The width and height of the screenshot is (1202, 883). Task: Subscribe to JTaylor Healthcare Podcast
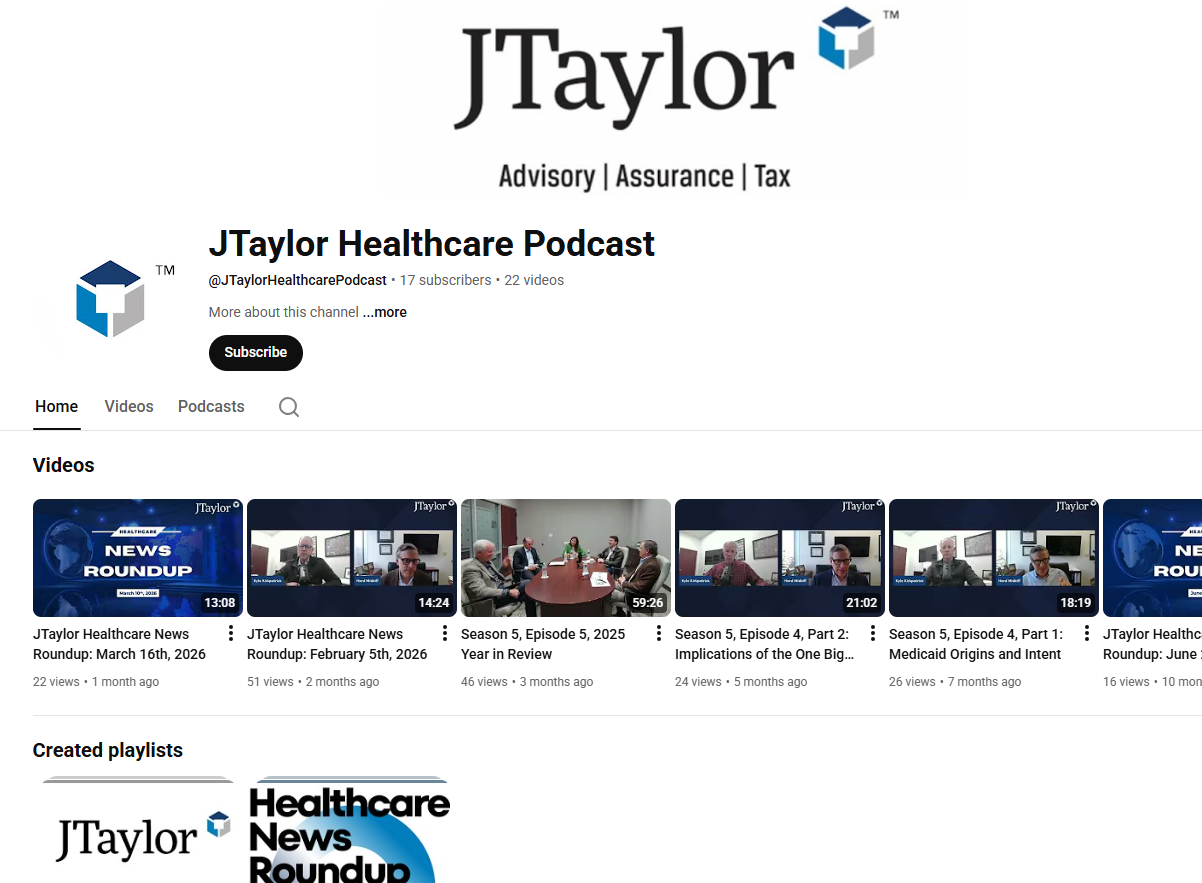(256, 352)
